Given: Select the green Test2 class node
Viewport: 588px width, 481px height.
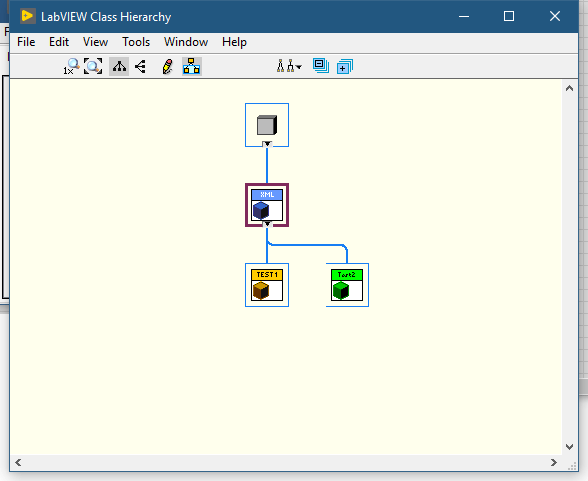Looking at the screenshot, I should (347, 285).
